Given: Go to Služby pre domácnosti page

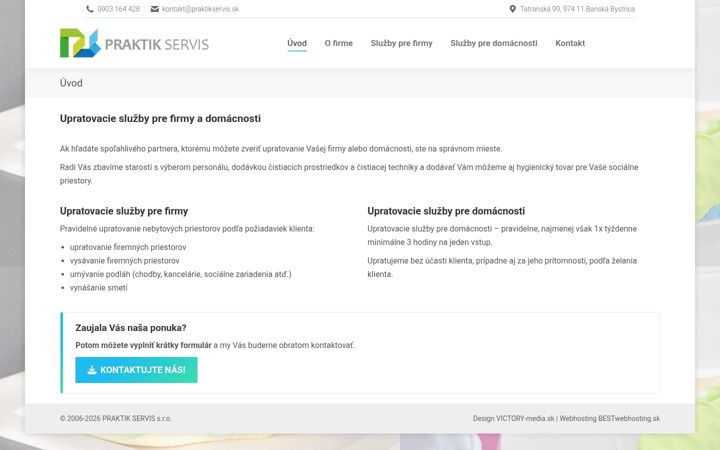Looking at the screenshot, I should click(x=494, y=43).
